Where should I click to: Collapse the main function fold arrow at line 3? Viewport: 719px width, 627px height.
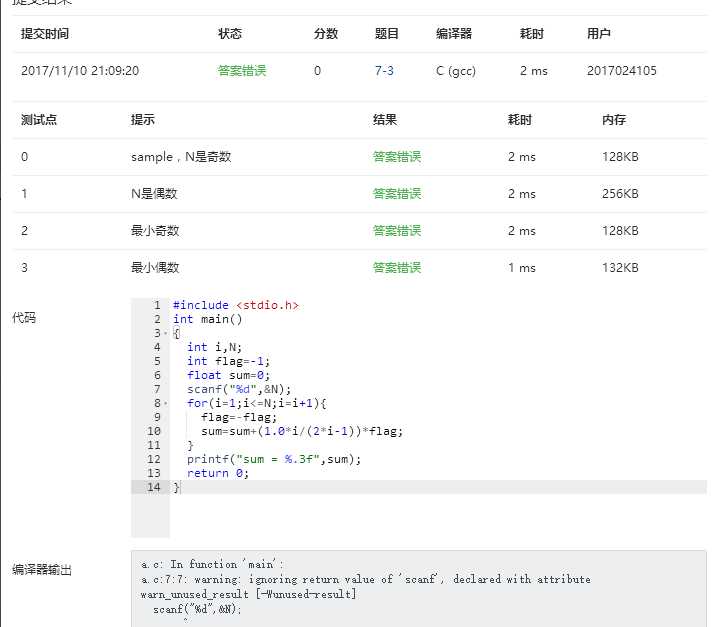pos(165,333)
